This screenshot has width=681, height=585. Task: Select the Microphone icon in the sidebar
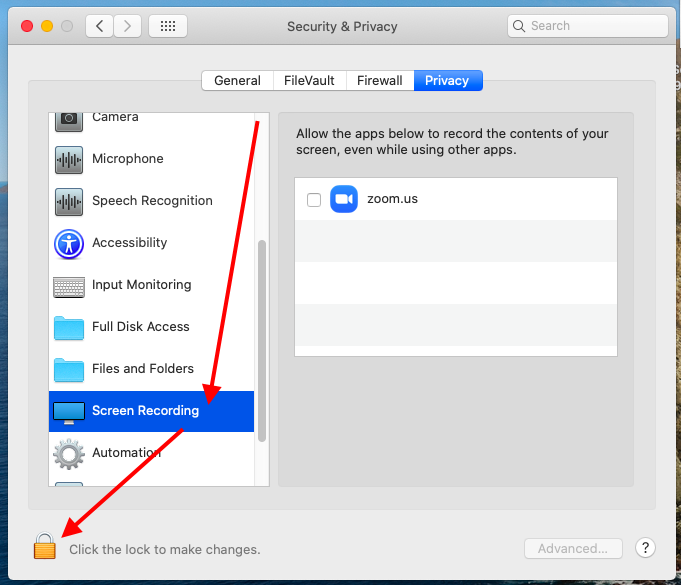pyautogui.click(x=69, y=159)
